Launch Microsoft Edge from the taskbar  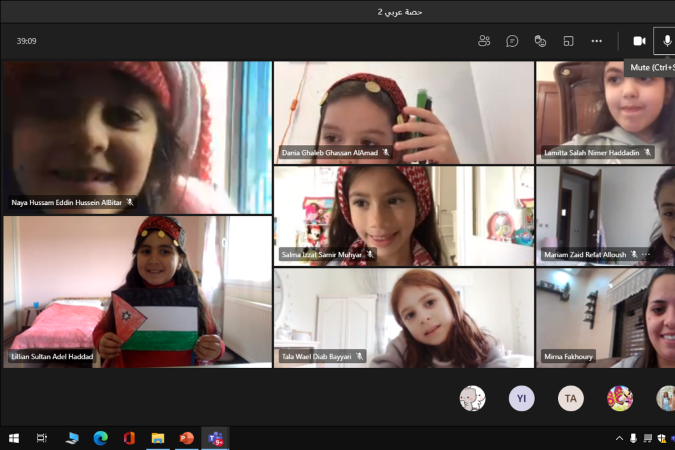[100, 438]
